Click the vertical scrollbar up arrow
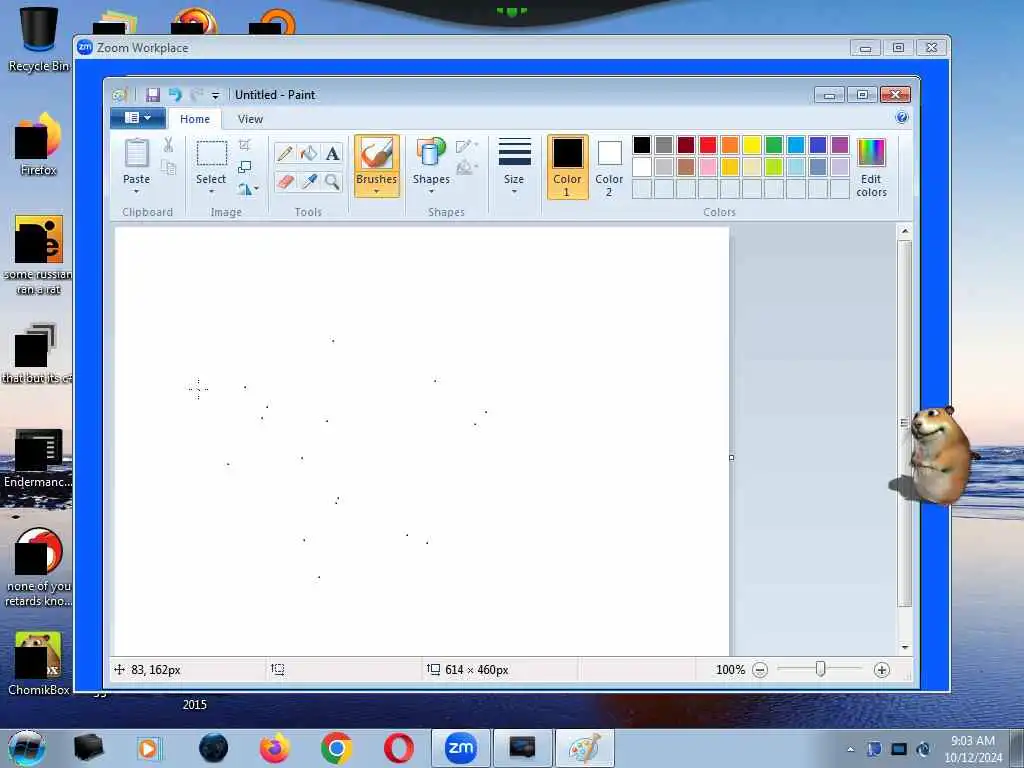 904,231
